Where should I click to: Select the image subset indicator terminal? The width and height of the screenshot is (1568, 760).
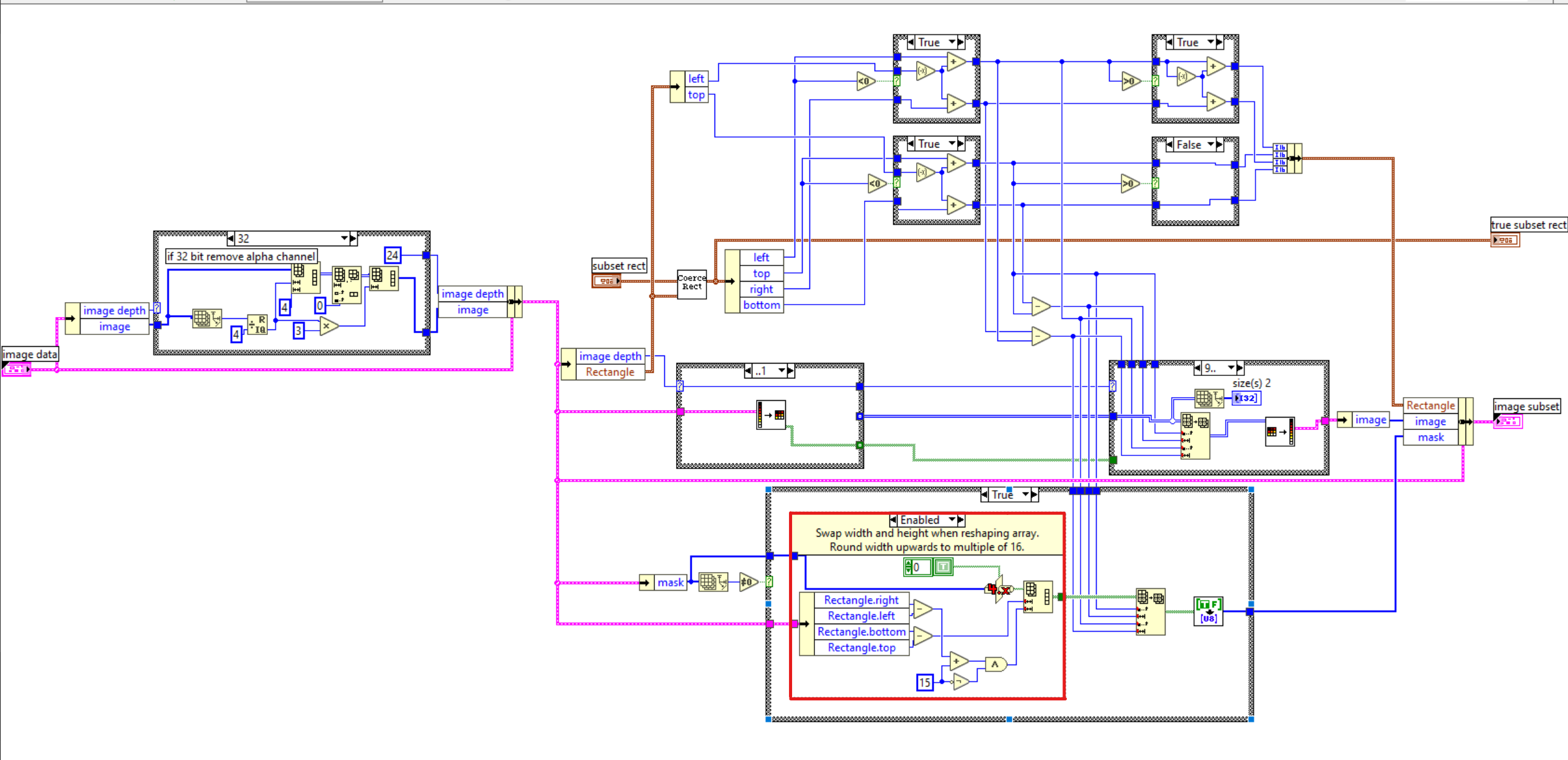pos(1508,421)
